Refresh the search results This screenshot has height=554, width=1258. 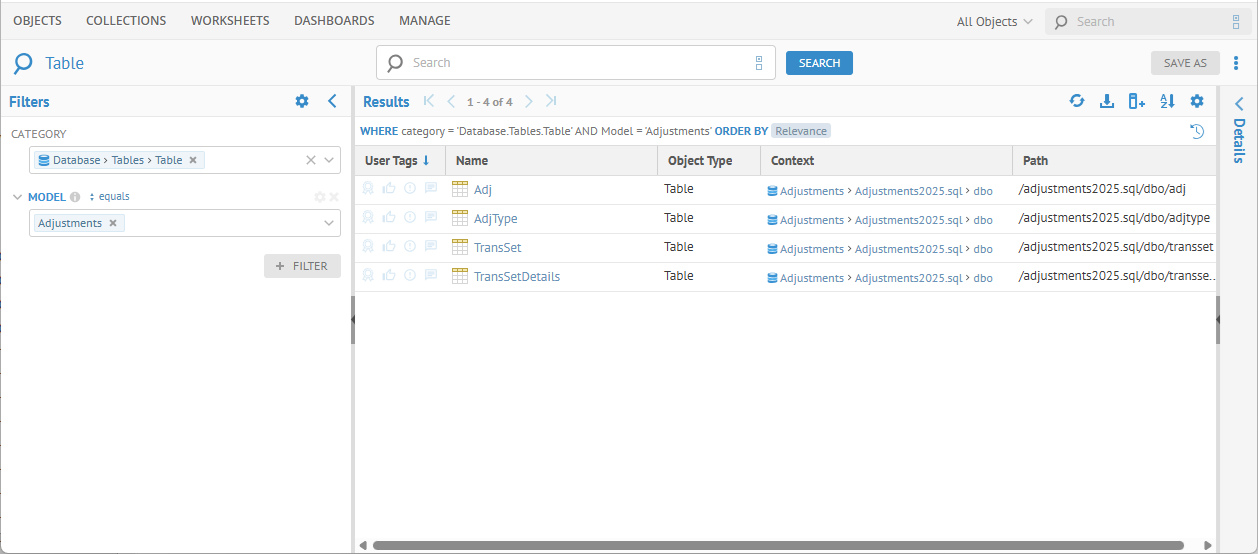tap(1077, 101)
